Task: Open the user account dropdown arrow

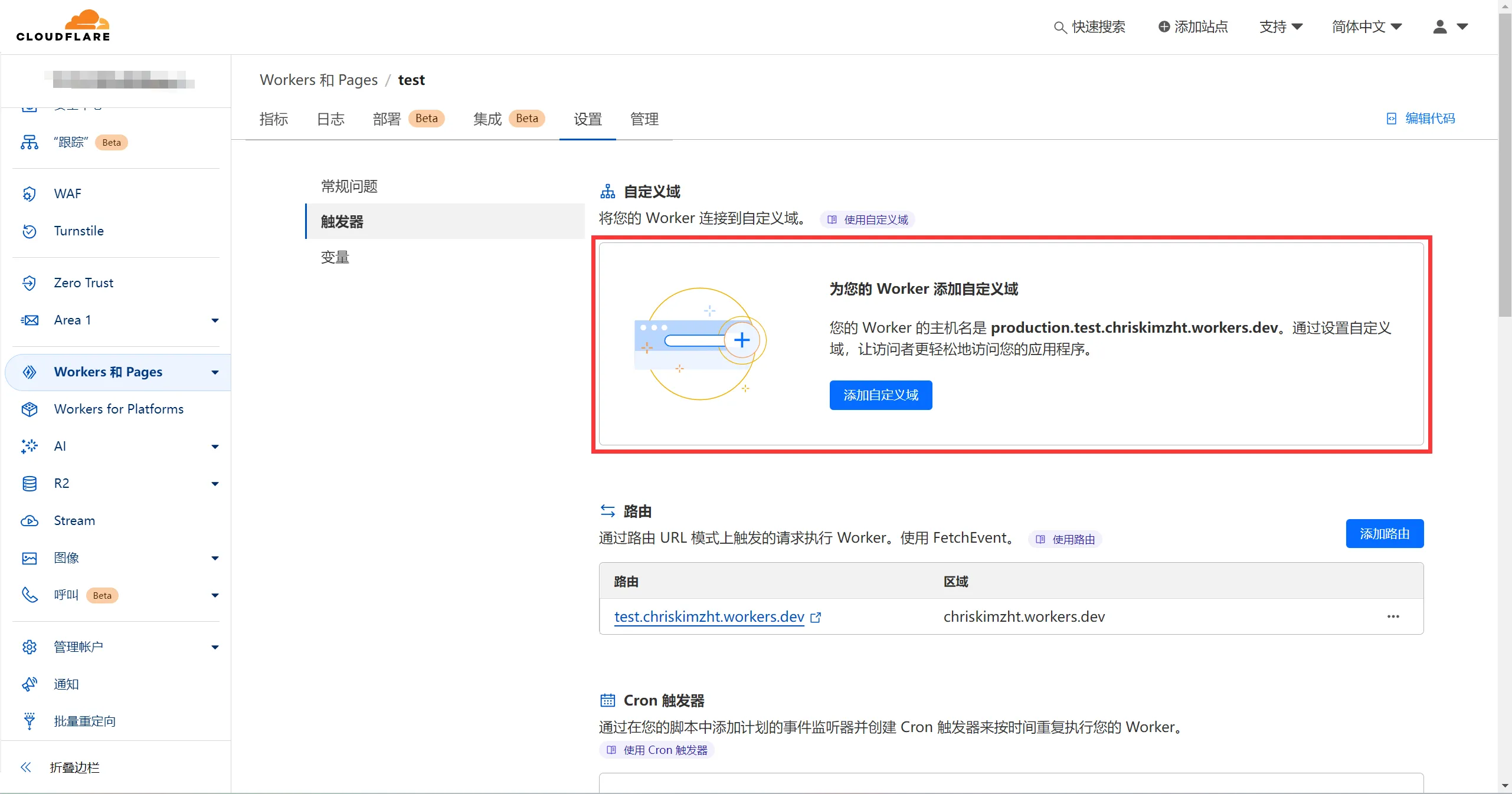Action: pos(1462,27)
